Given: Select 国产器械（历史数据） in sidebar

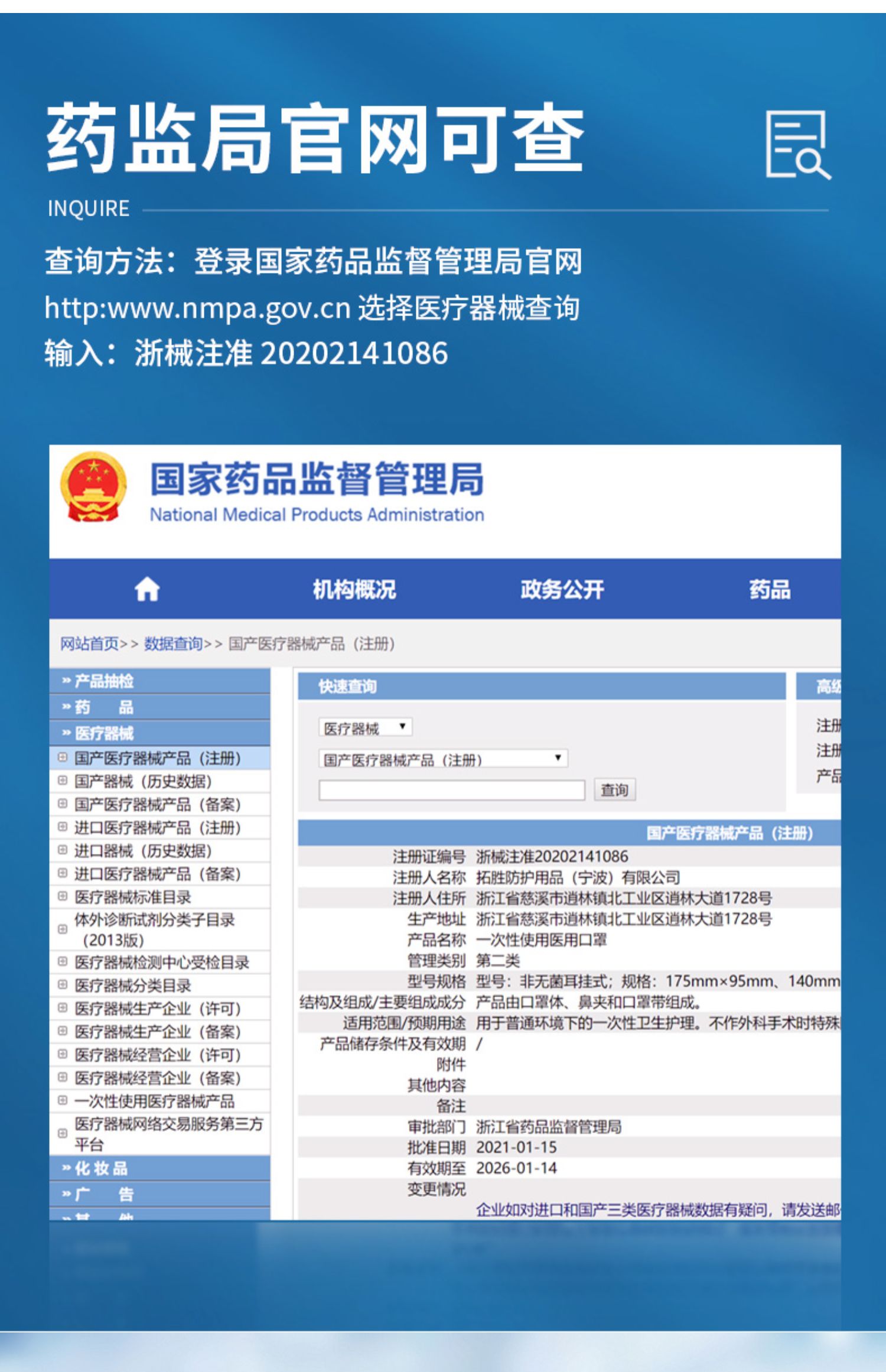Looking at the screenshot, I should (x=159, y=781).
